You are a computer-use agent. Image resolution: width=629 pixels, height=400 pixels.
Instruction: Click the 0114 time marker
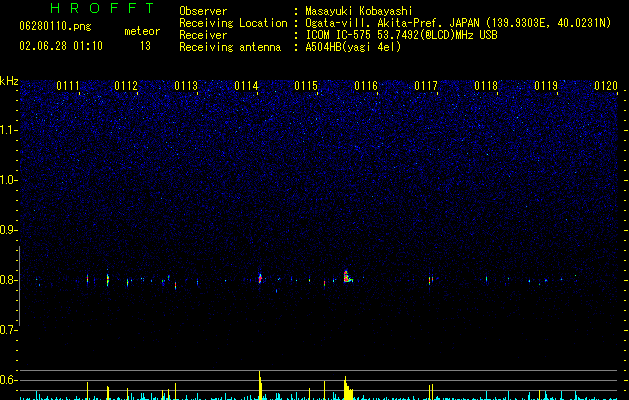pyautogui.click(x=246, y=86)
